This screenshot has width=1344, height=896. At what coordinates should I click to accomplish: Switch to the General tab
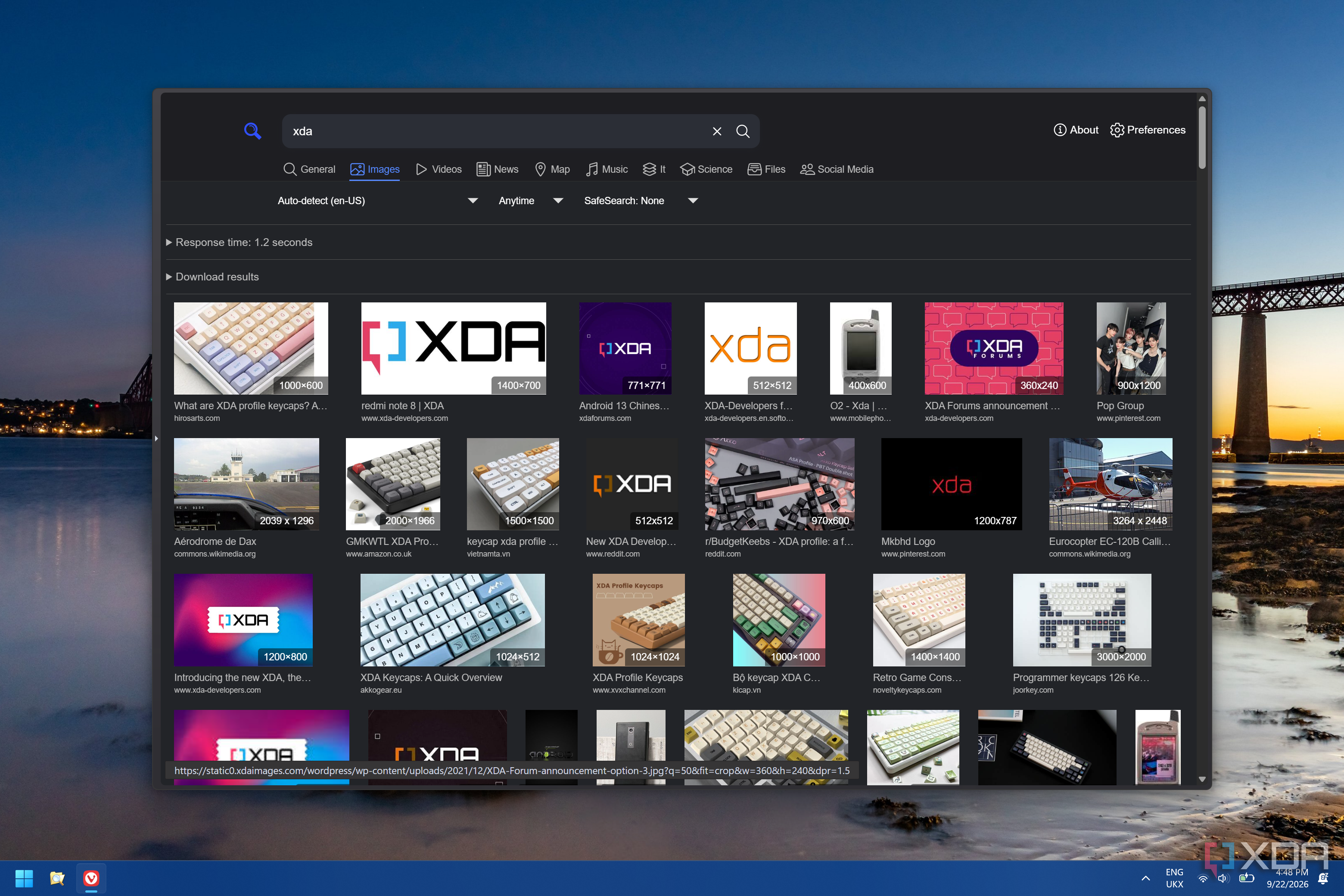coord(309,169)
